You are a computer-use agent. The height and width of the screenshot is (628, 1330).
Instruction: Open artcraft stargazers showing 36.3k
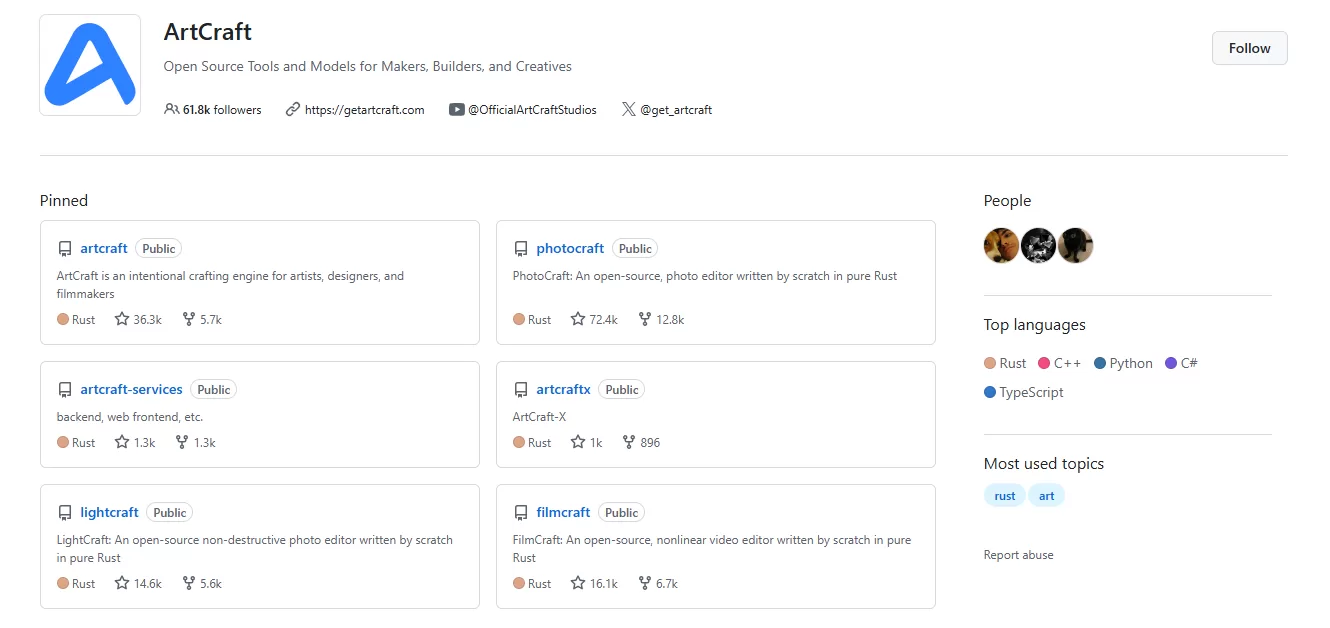pyautogui.click(x=138, y=320)
